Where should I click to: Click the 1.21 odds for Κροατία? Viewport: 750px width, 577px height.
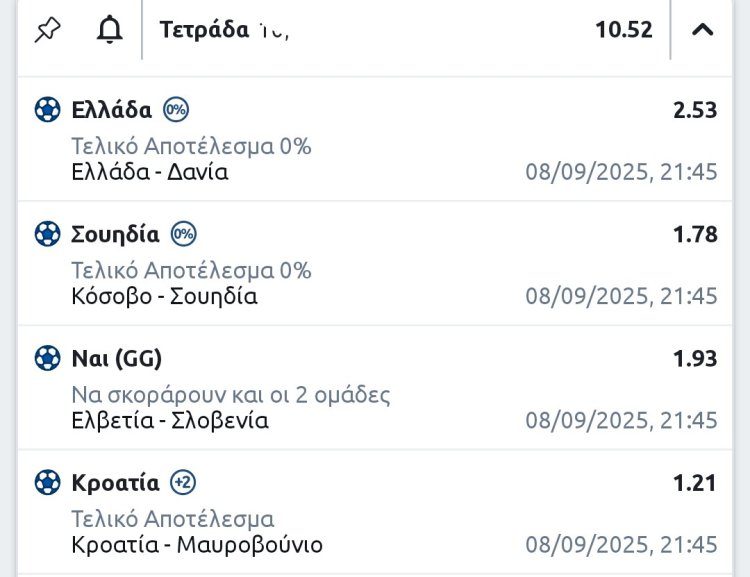(695, 483)
